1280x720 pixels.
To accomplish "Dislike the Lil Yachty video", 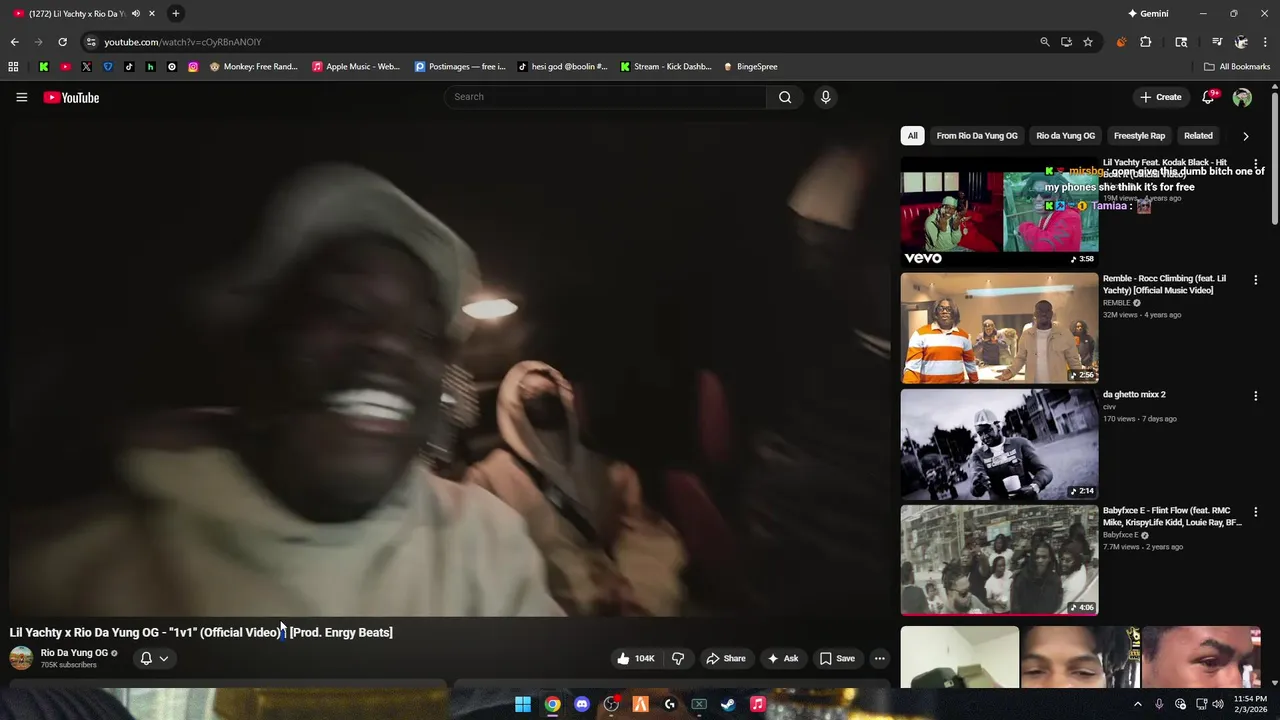I will point(678,658).
